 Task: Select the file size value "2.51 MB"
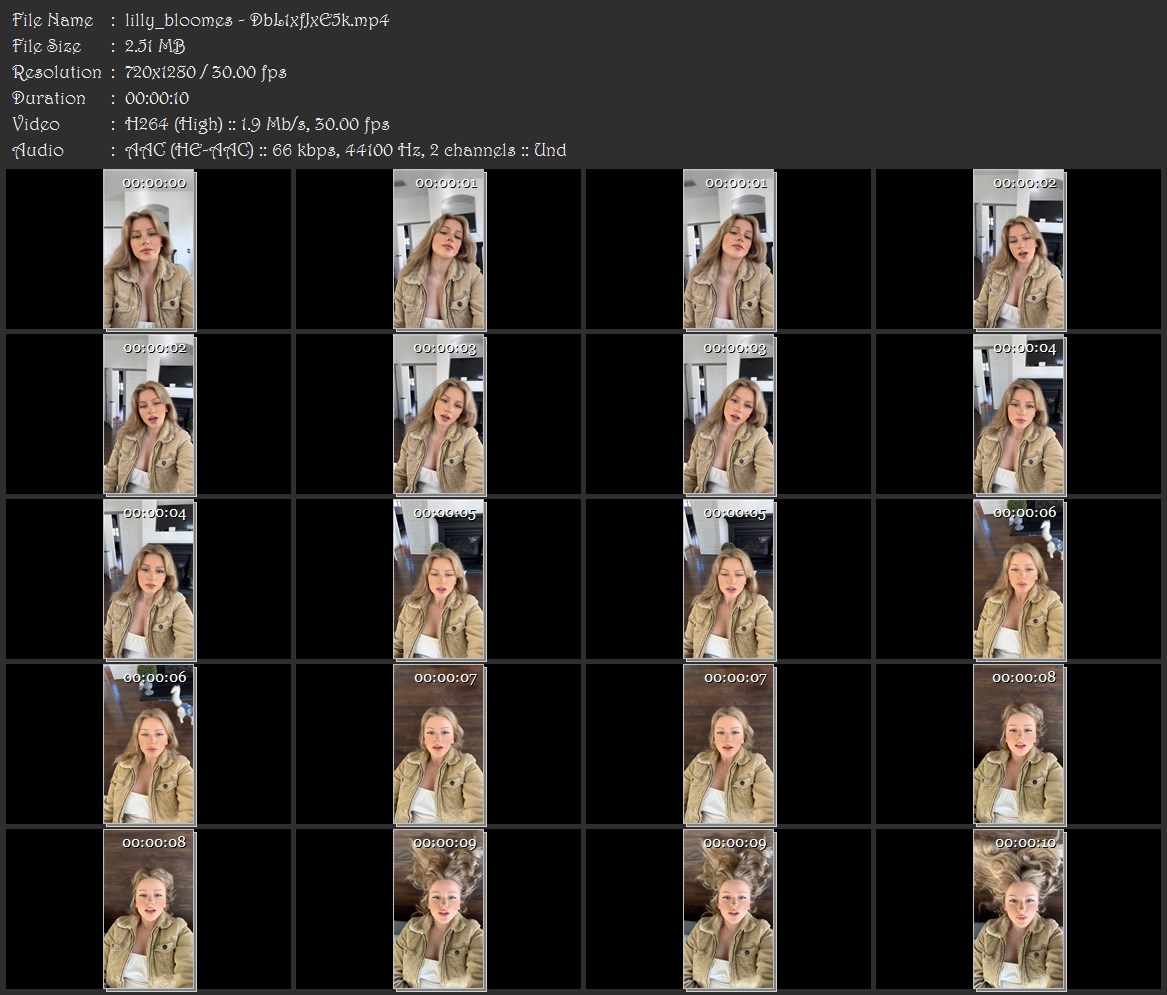point(155,46)
